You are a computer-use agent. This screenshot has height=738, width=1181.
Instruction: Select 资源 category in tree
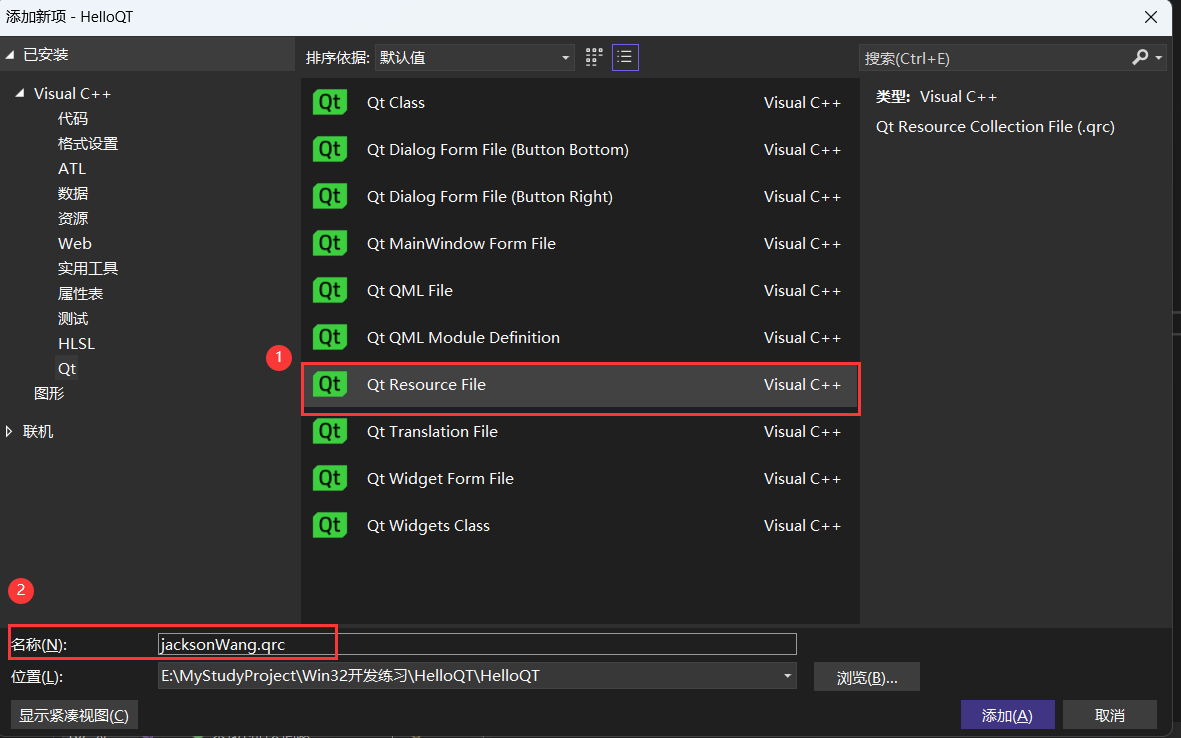pyautogui.click(x=73, y=218)
